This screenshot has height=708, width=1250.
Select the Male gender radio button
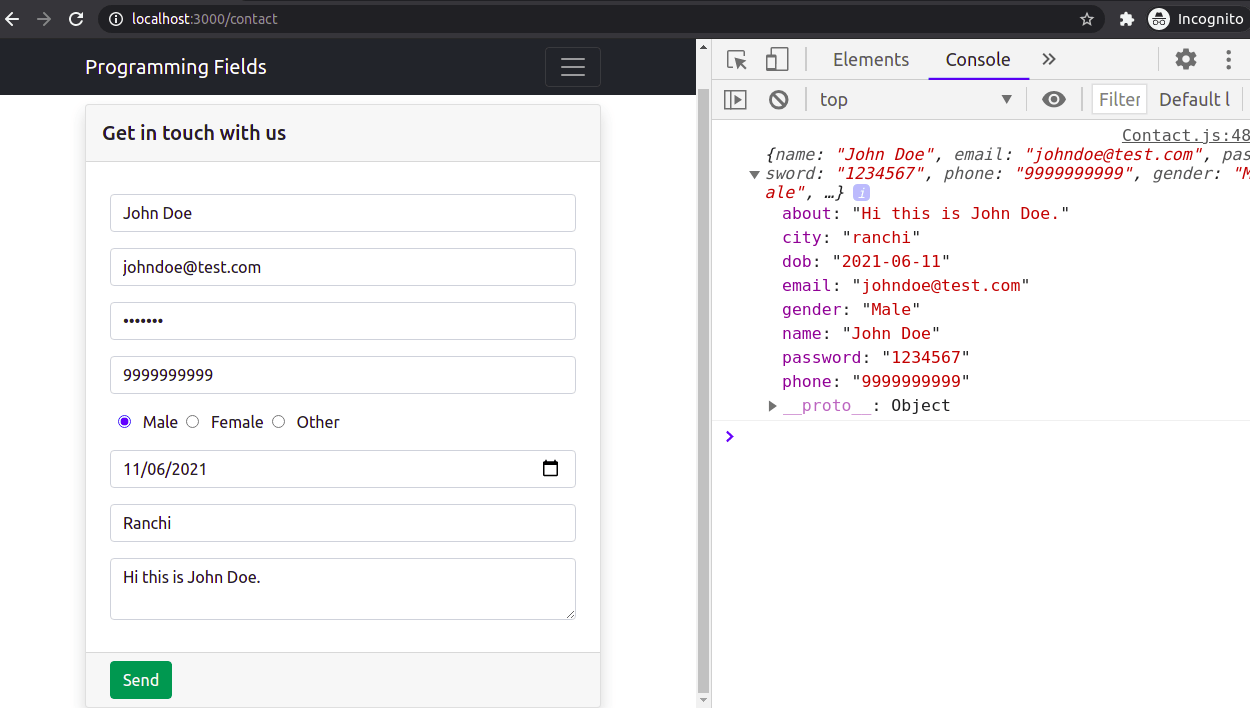coord(124,421)
